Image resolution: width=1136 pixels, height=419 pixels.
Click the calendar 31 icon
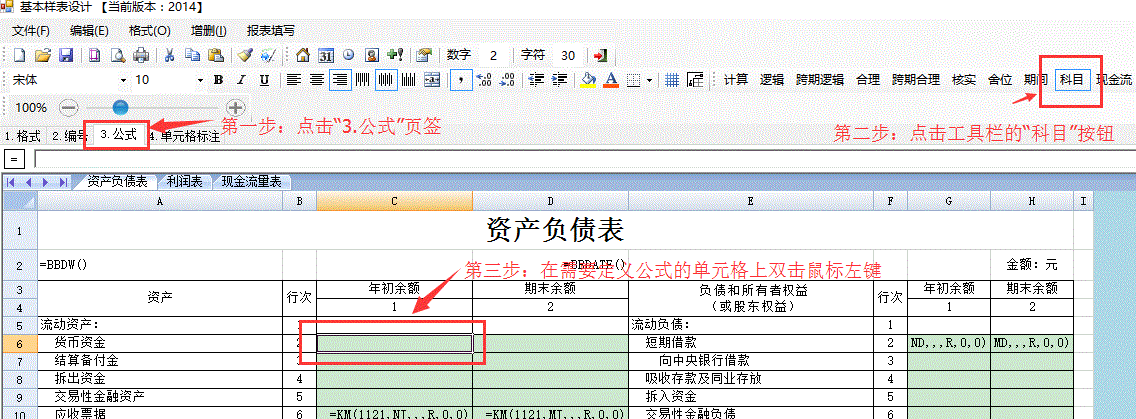[x=326, y=55]
